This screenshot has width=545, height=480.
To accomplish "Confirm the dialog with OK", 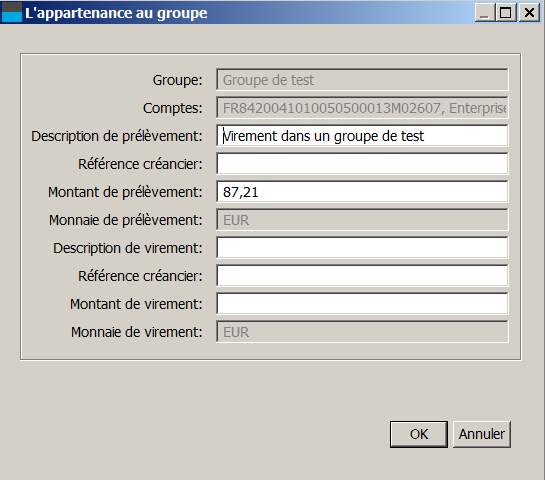I will 419,434.
